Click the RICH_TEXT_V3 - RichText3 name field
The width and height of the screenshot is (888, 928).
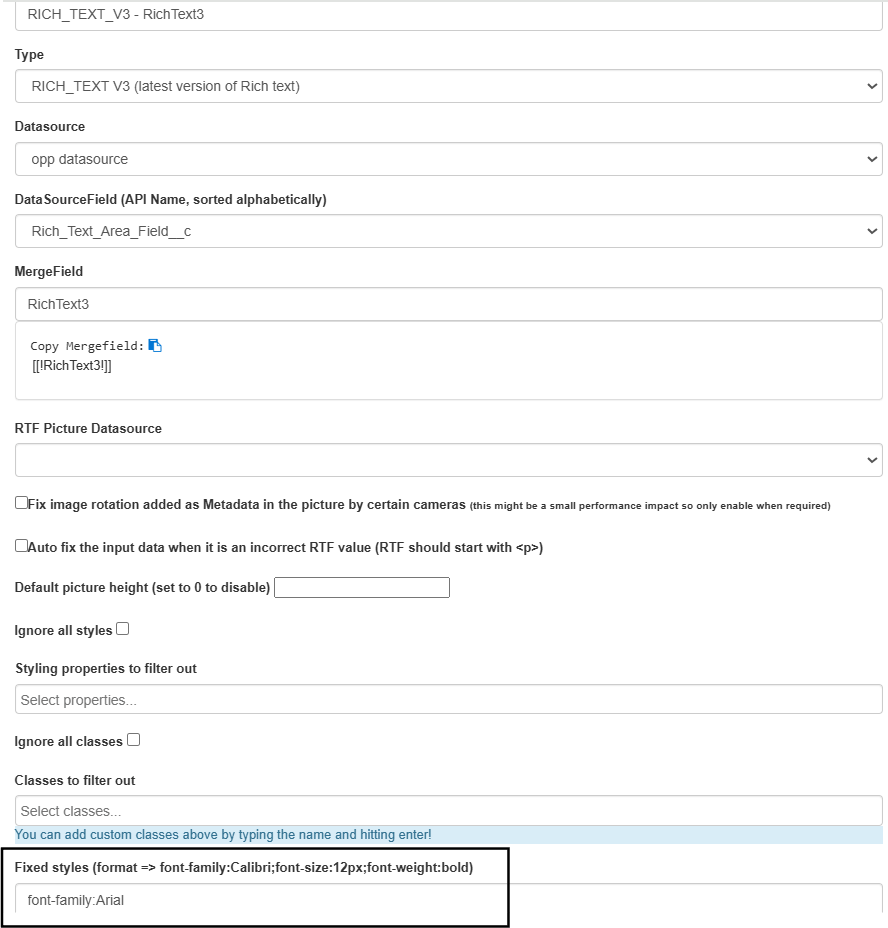pyautogui.click(x=449, y=15)
